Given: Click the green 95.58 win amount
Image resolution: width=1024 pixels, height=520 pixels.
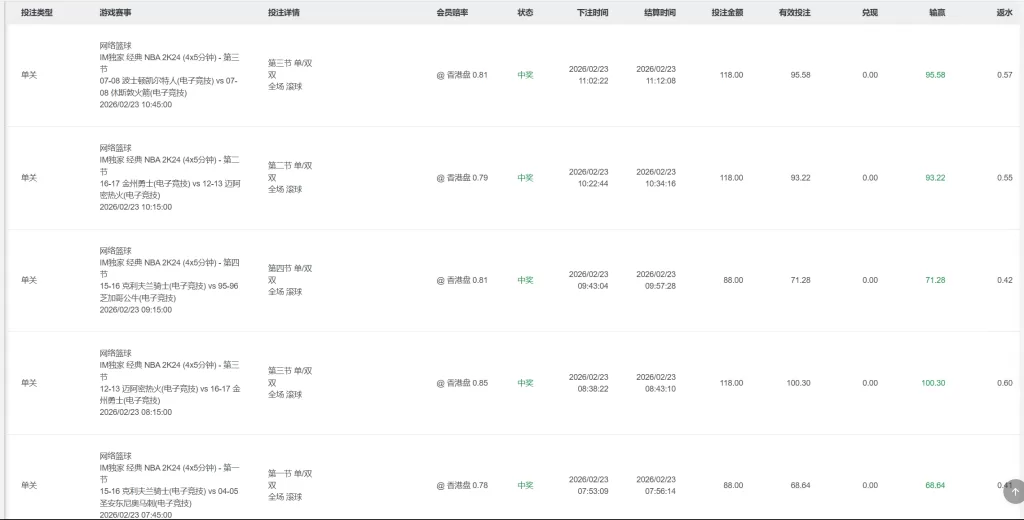Looking at the screenshot, I should [935, 75].
